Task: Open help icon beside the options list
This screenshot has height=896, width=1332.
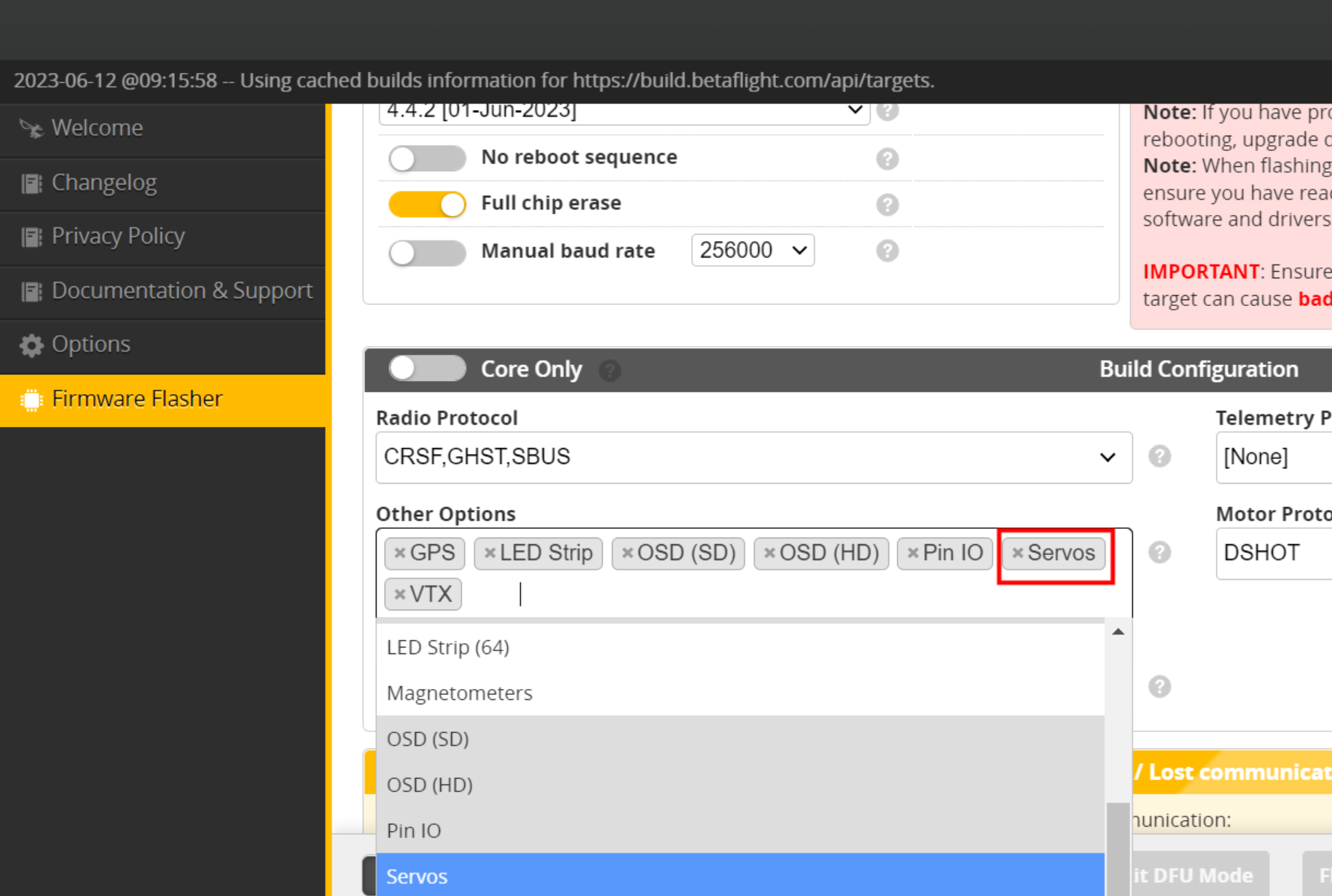Action: 1160,686
